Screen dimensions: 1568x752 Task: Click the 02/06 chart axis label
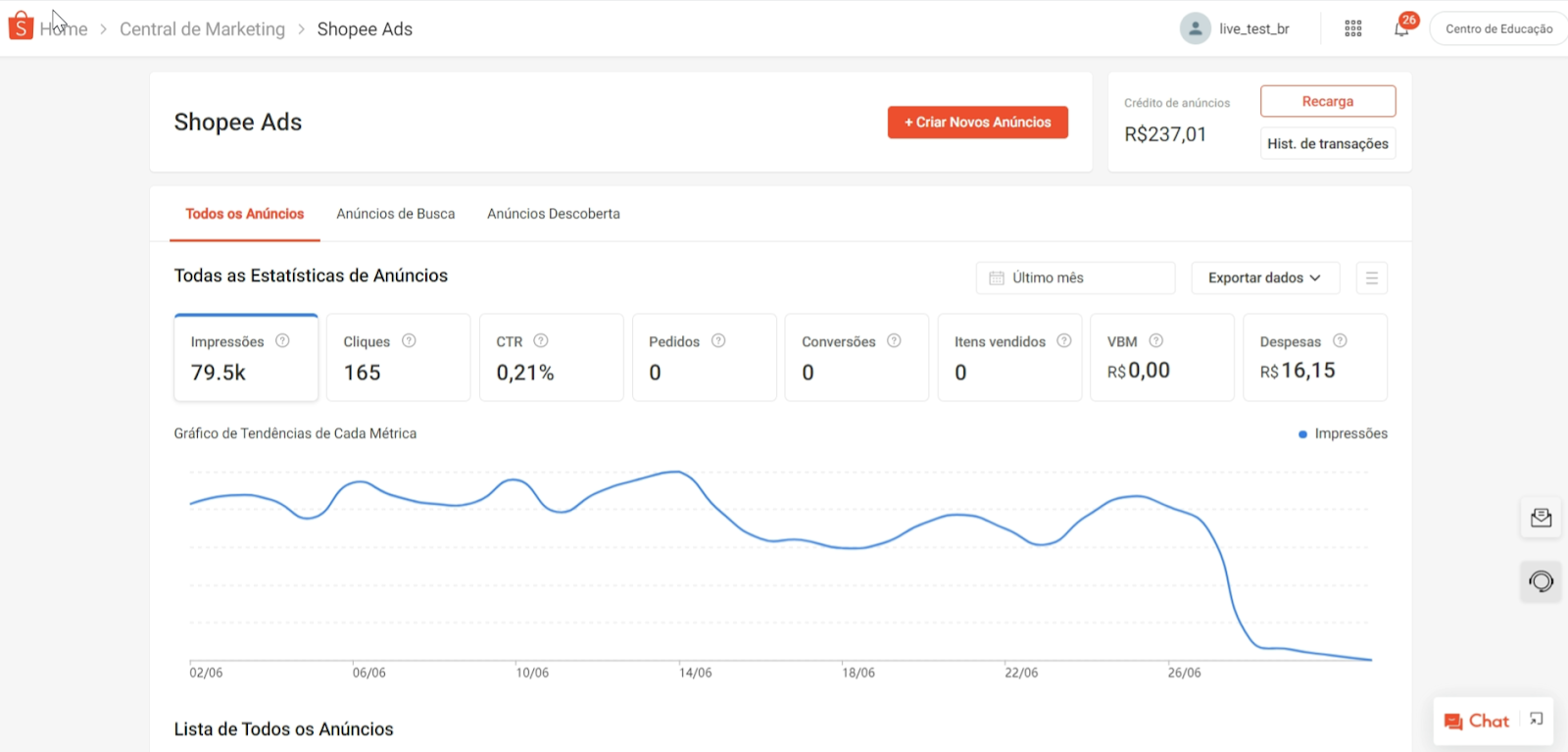click(x=206, y=673)
